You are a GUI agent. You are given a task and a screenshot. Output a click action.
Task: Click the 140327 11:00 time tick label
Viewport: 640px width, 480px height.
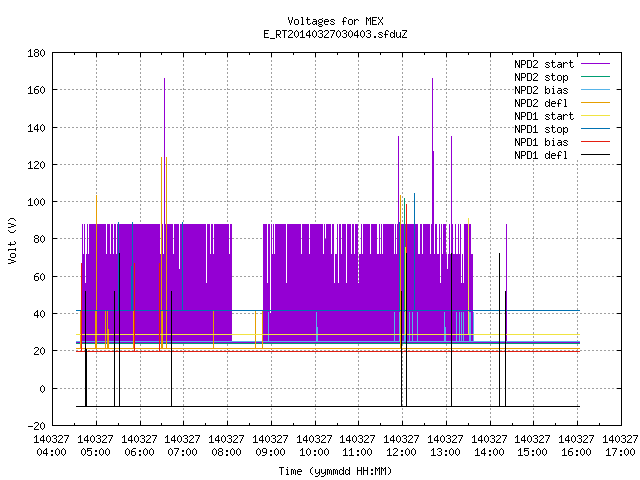pos(358,446)
